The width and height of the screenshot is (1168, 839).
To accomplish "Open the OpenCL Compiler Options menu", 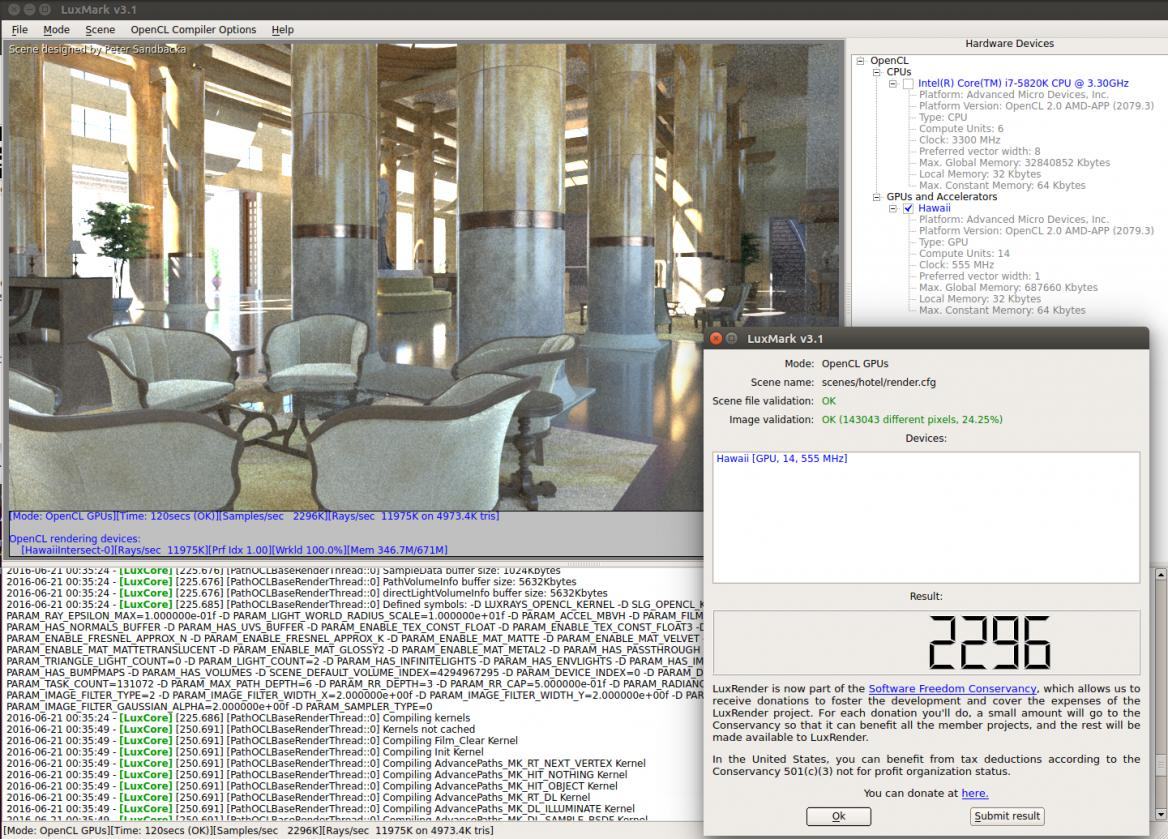I will [x=194, y=30].
